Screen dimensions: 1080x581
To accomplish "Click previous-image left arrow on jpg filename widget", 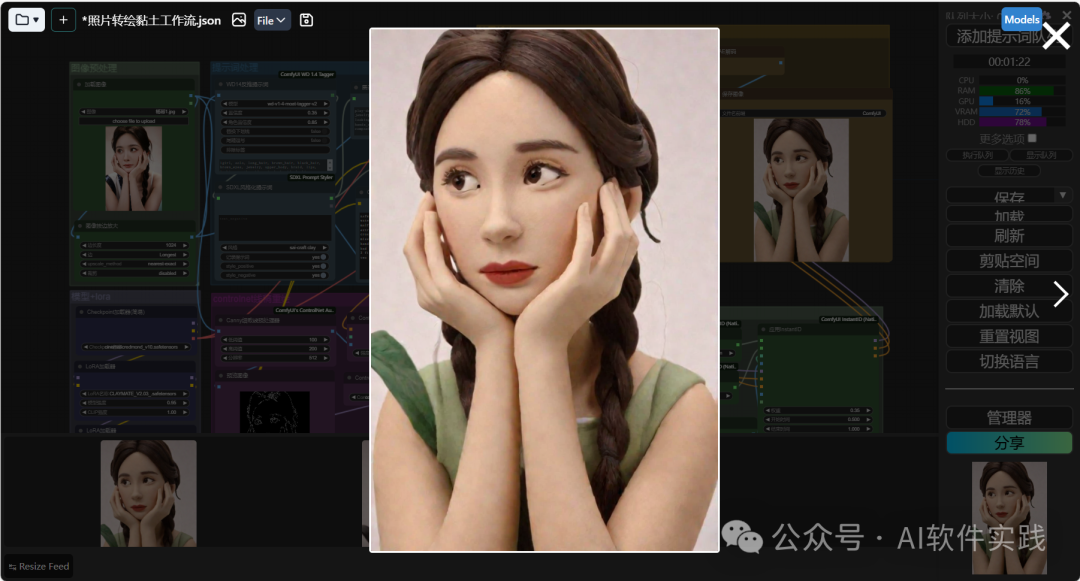I will [83, 112].
